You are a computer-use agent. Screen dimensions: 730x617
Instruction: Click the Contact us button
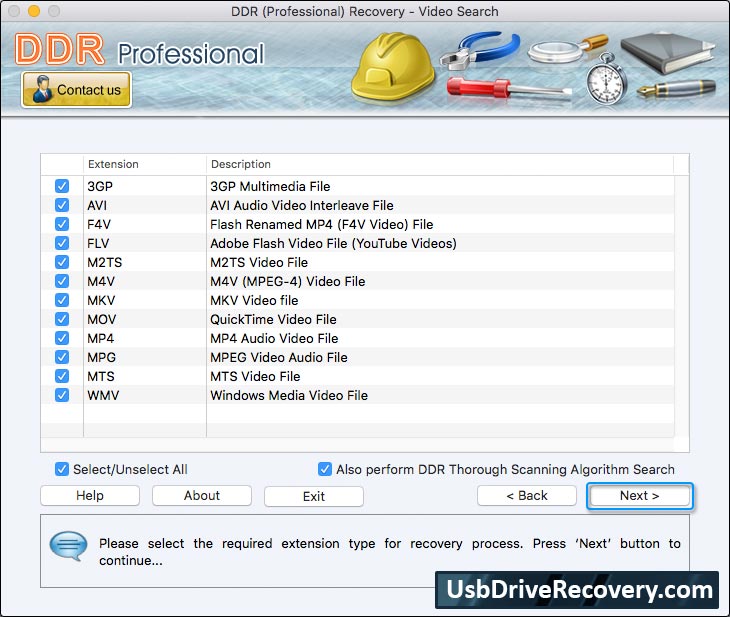point(76,89)
